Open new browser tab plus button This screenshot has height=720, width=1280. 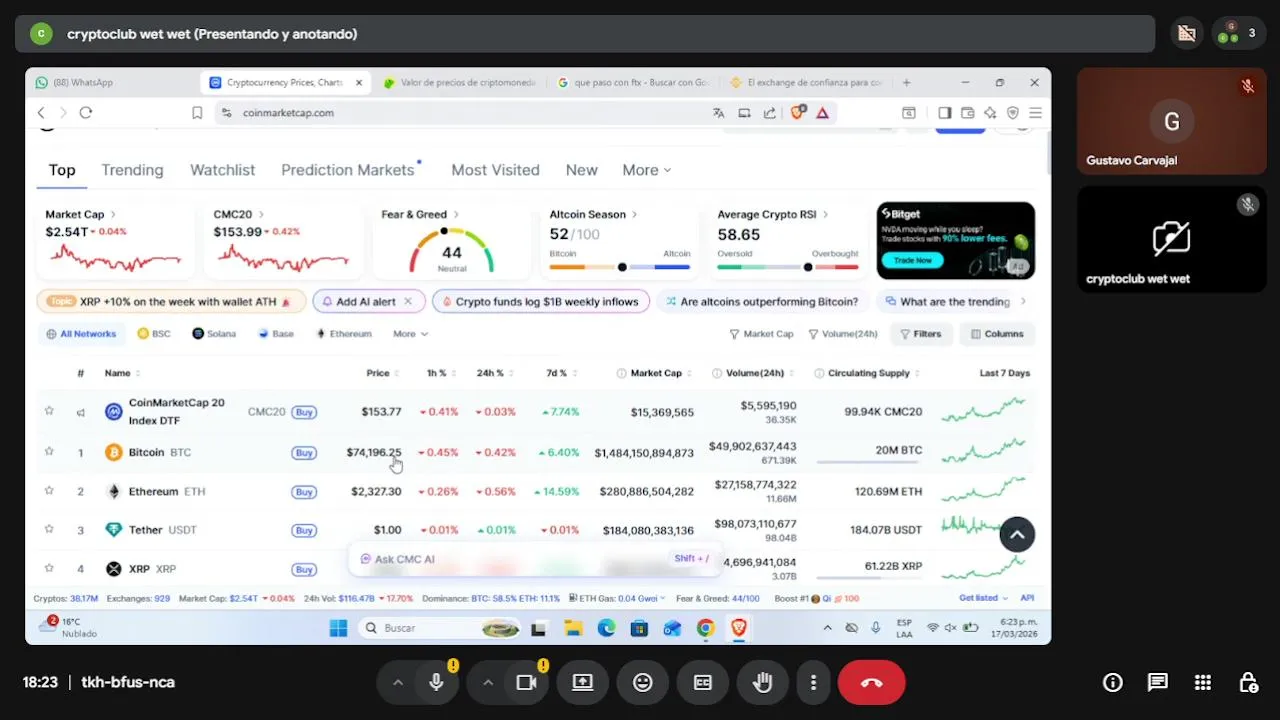(907, 83)
